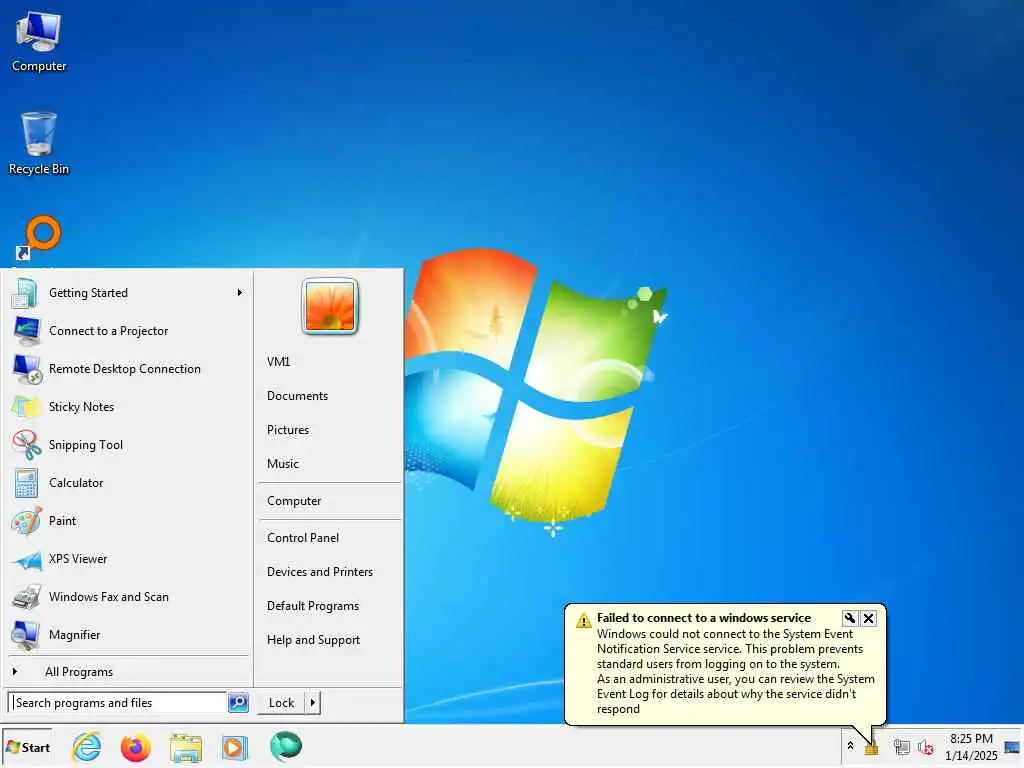Dismiss the notification balloon with X
1024x768 pixels.
point(869,618)
